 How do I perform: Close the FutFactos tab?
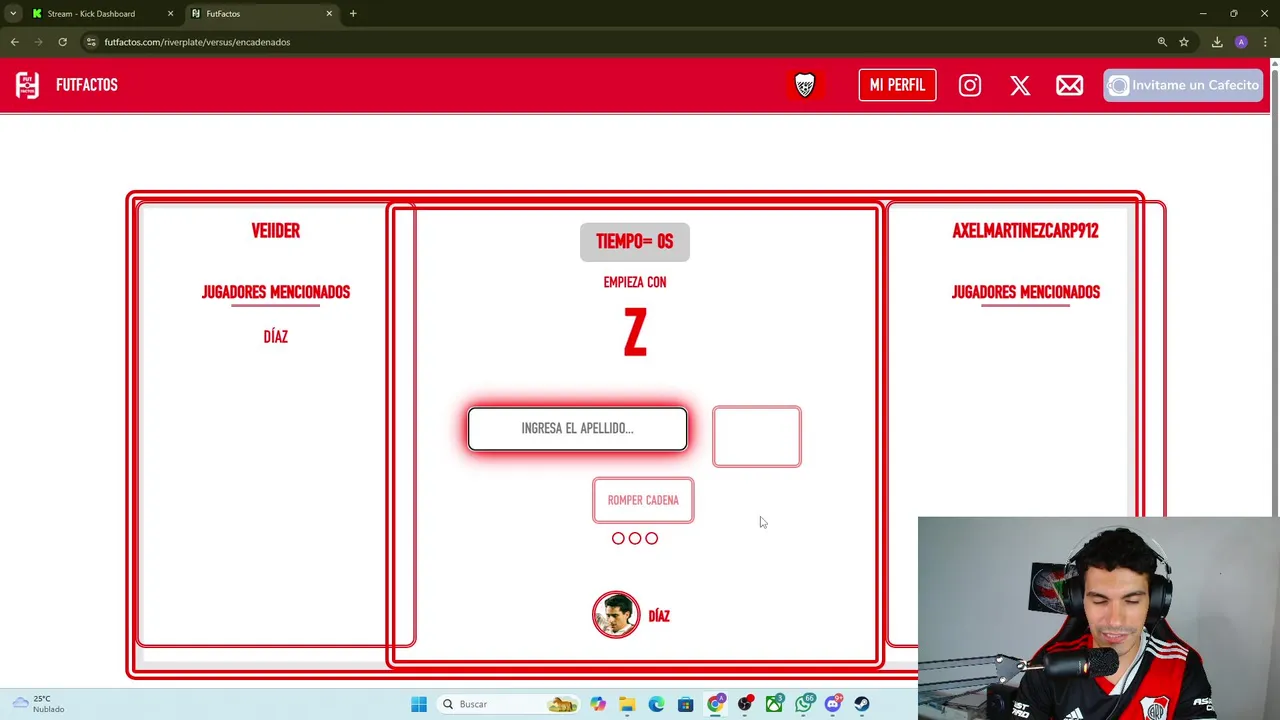[329, 14]
